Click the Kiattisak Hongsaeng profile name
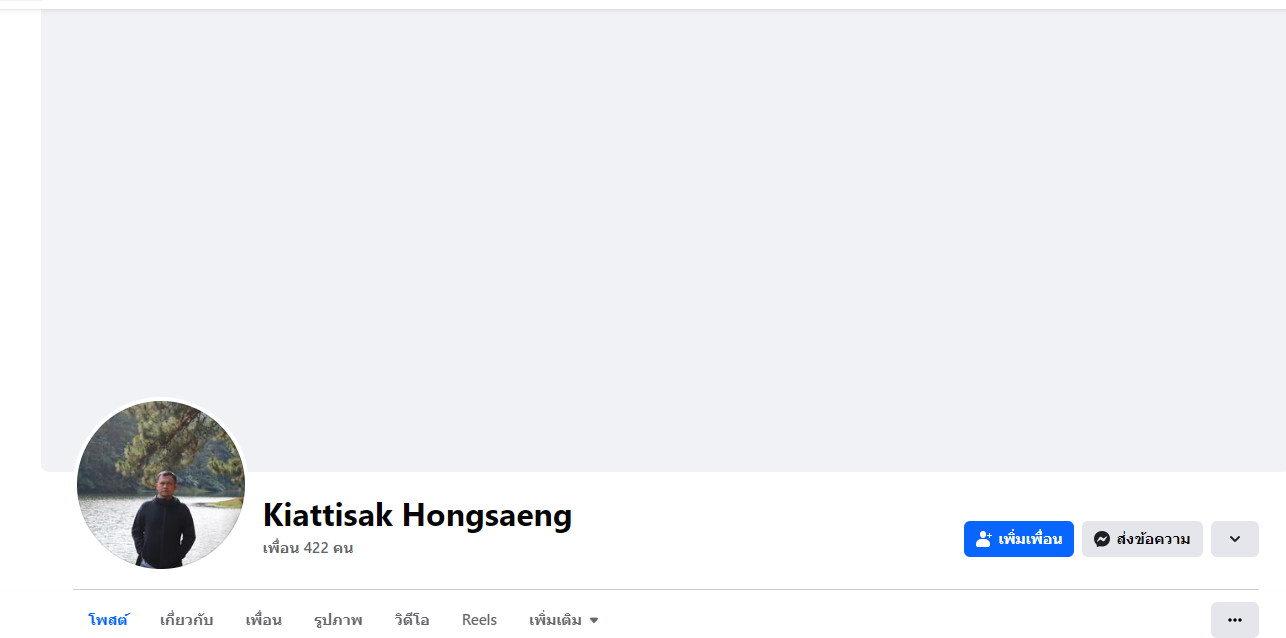Screen dimensions: 1286x638 [x=417, y=515]
